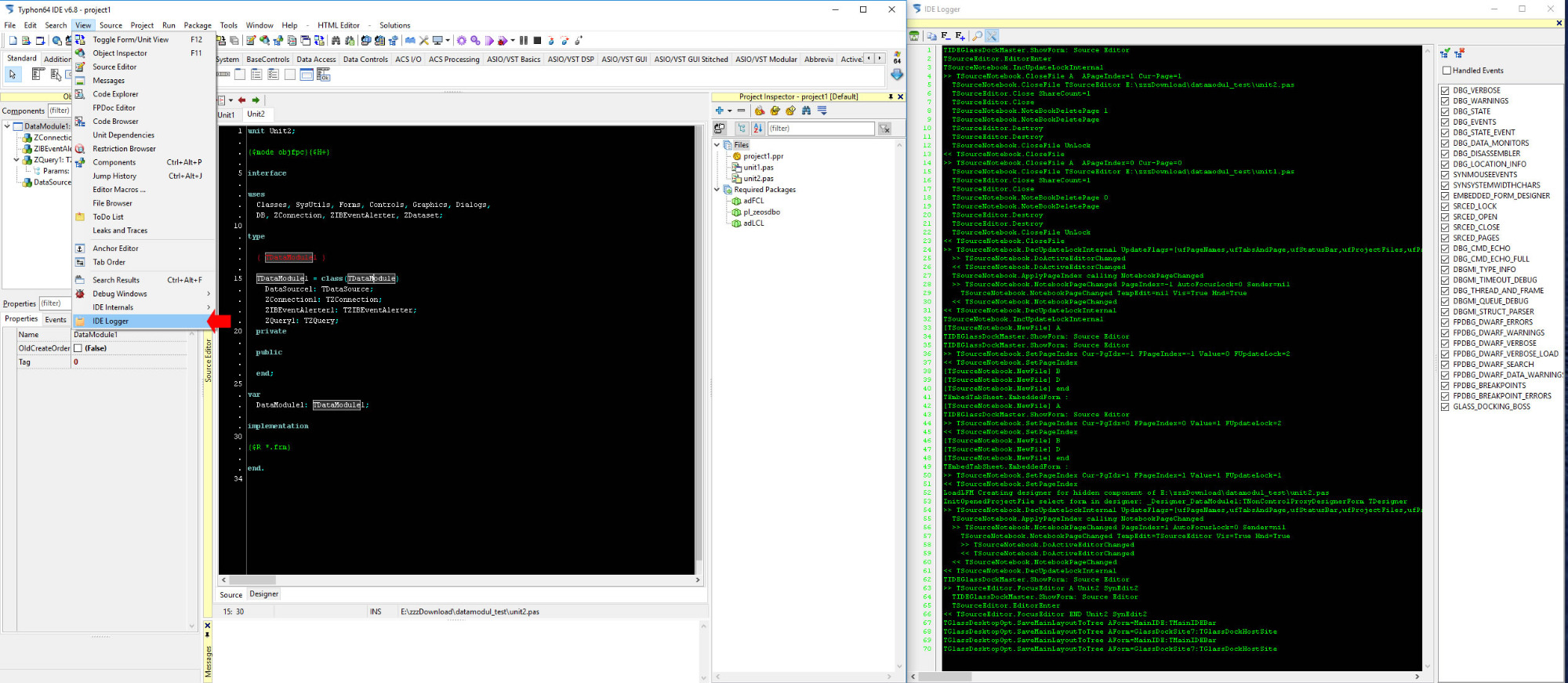
Task: Toggle the SYNMOUSEEVENTS checkbox
Action: pos(1445,175)
